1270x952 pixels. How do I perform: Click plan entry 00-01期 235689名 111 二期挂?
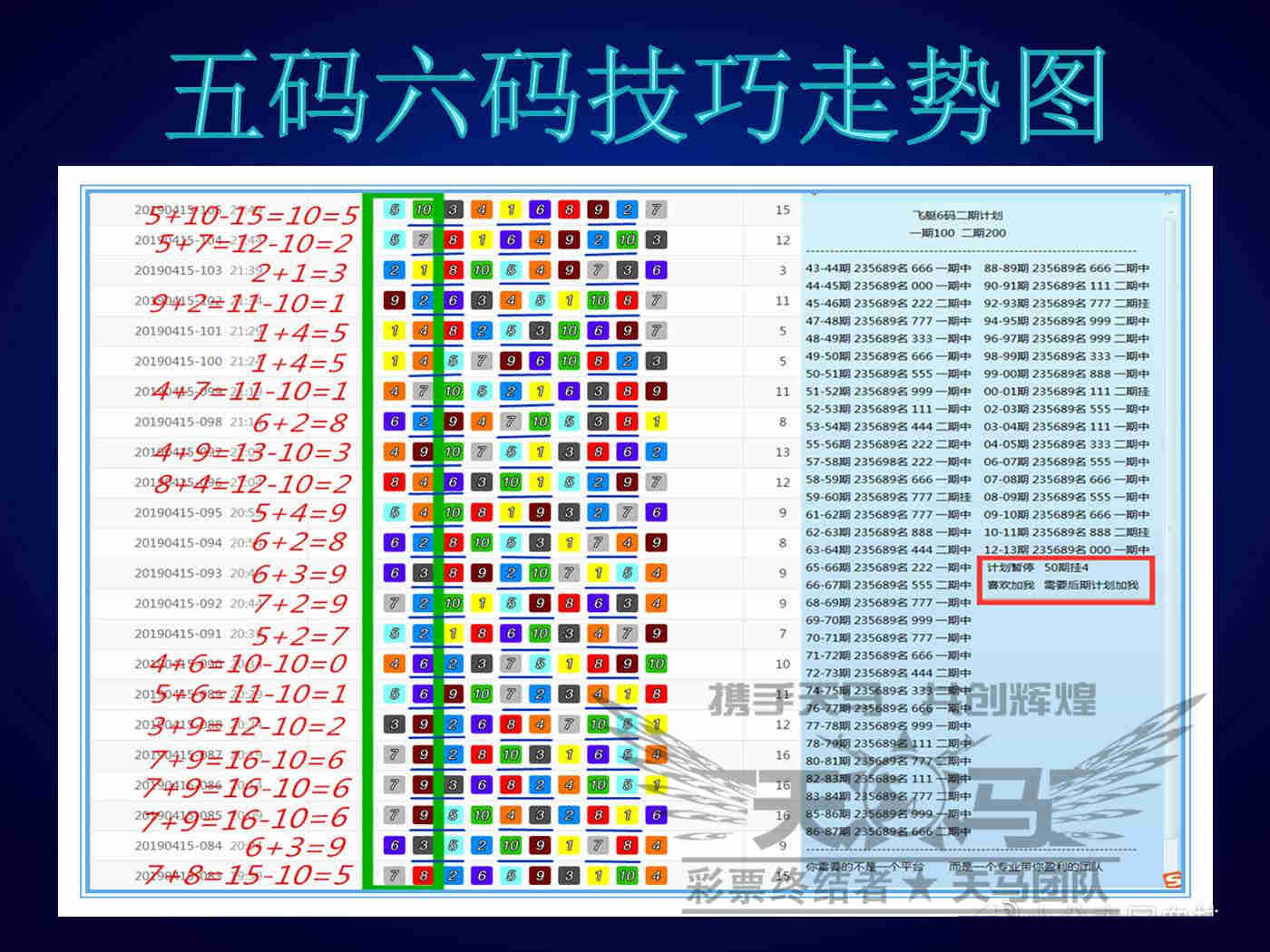(1066, 392)
